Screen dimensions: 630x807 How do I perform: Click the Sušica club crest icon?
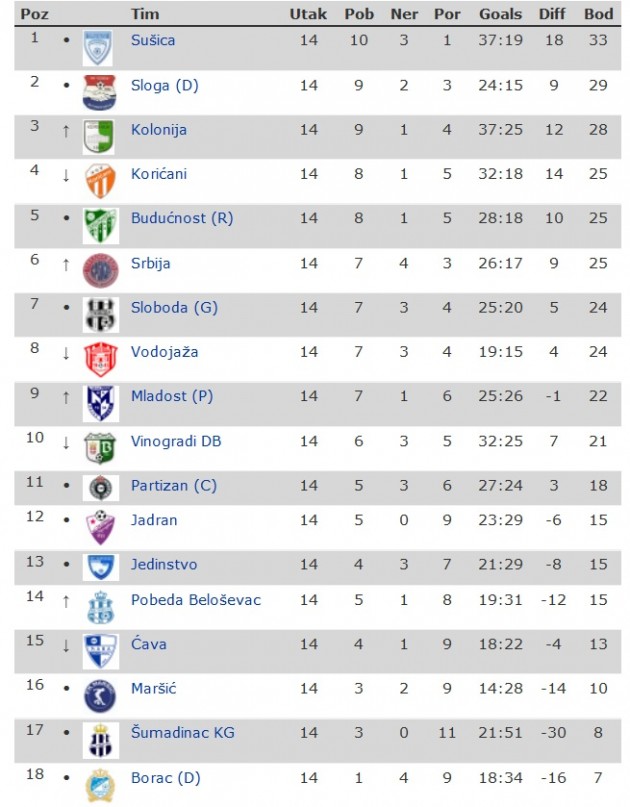pos(100,47)
